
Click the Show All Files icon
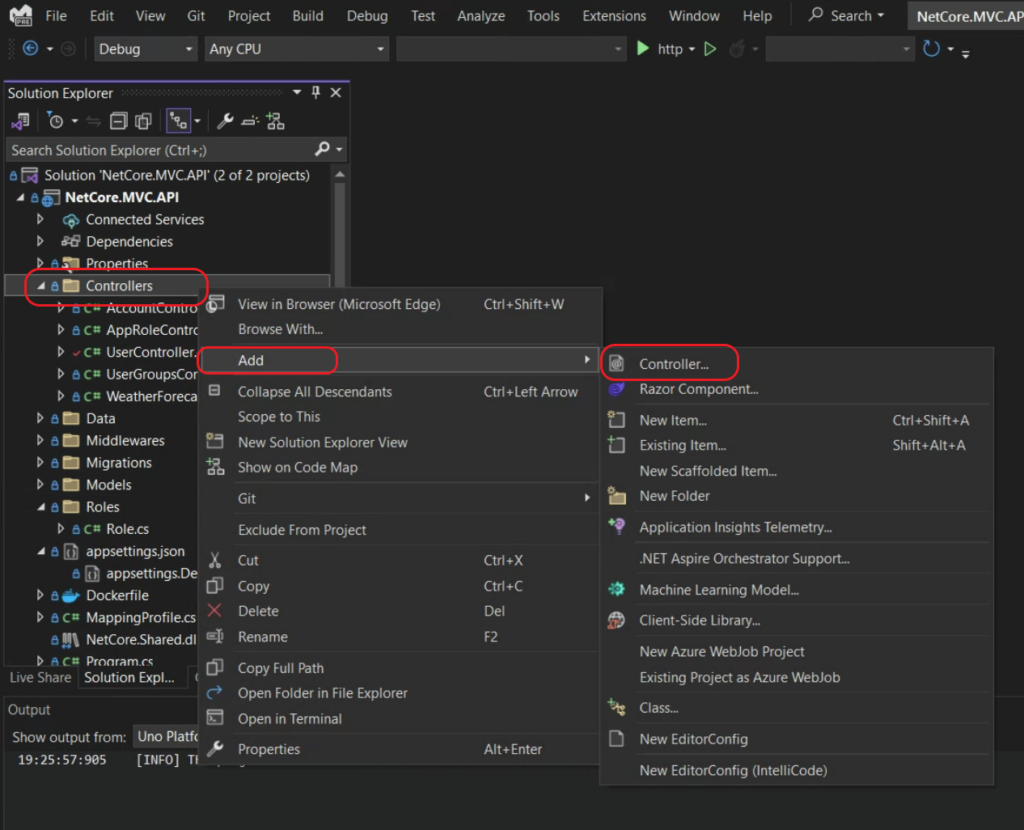[143, 121]
